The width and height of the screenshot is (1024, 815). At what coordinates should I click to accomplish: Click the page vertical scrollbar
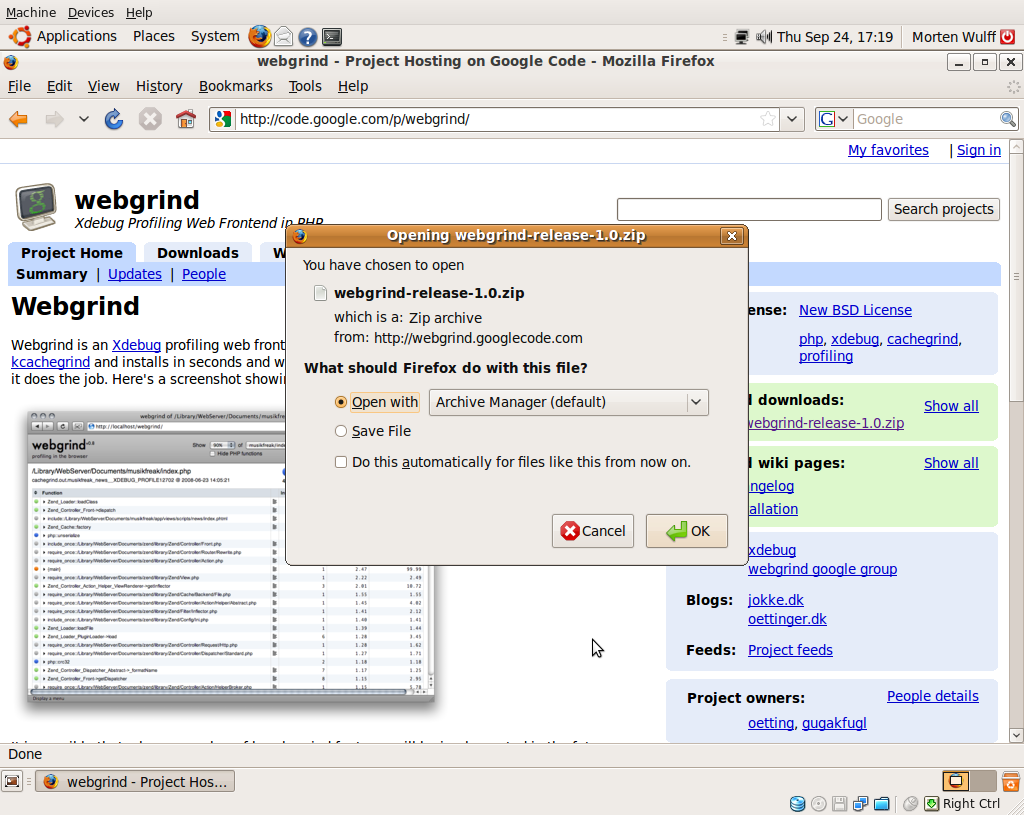click(1016, 278)
